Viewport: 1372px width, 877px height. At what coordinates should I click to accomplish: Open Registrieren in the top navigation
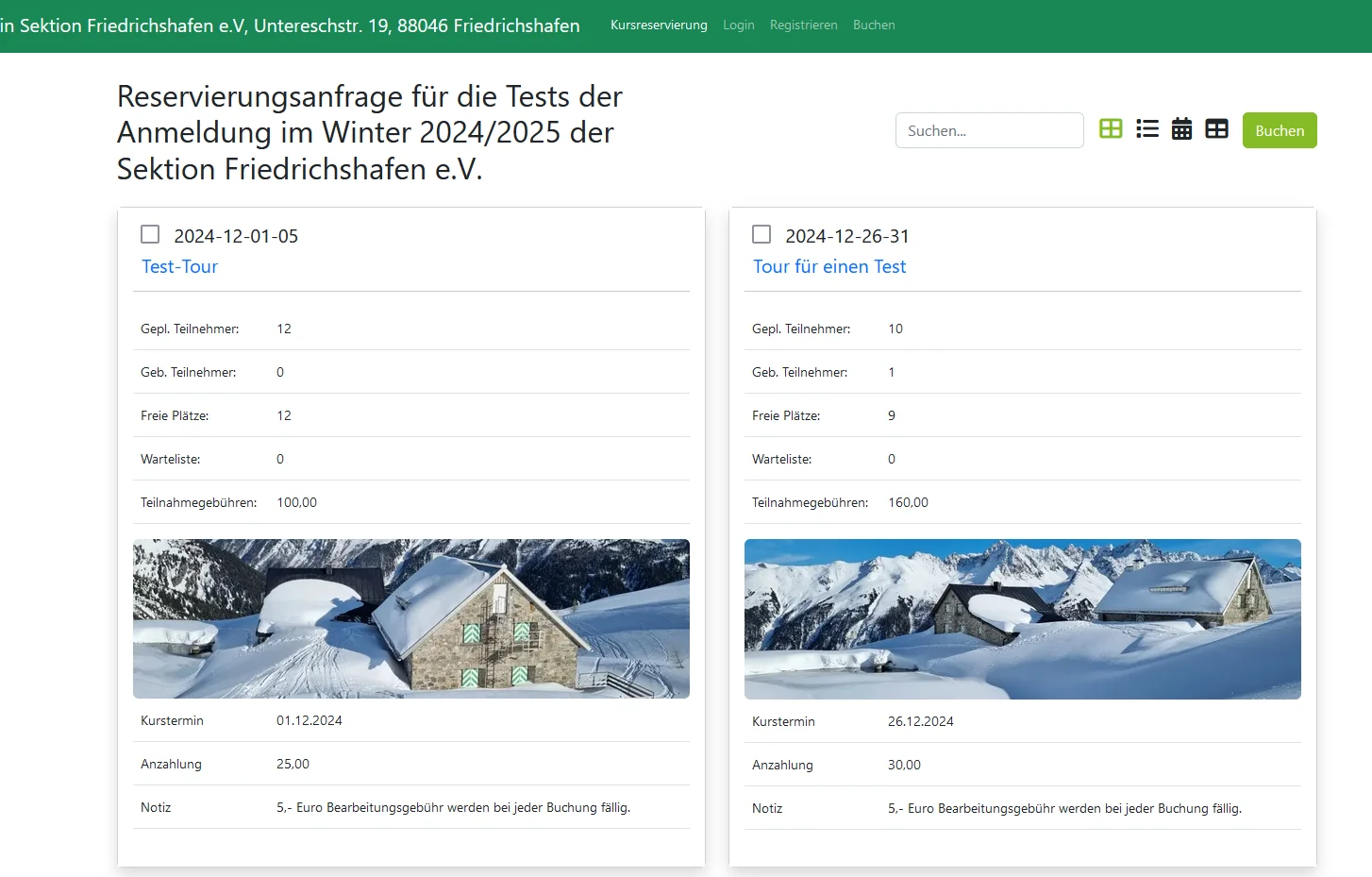pyautogui.click(x=803, y=25)
